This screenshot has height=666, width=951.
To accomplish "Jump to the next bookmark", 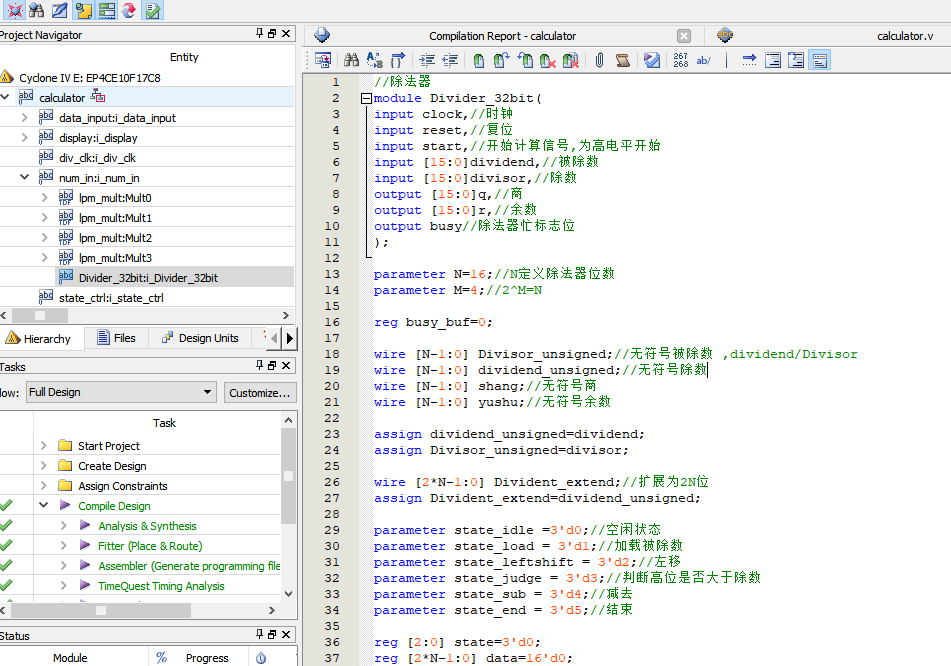I will click(x=501, y=60).
